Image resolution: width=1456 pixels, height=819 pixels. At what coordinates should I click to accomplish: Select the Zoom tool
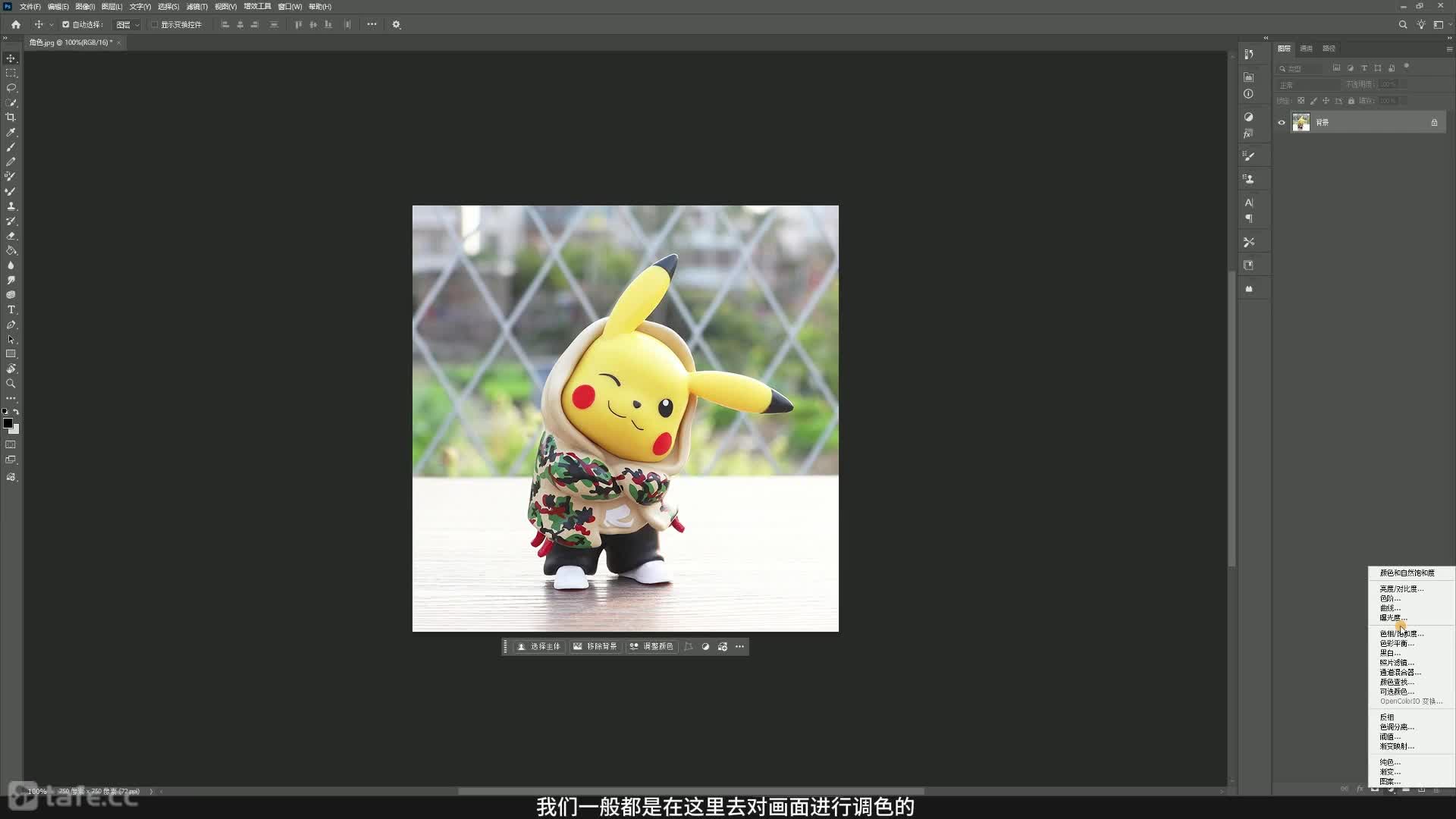pyautogui.click(x=11, y=384)
